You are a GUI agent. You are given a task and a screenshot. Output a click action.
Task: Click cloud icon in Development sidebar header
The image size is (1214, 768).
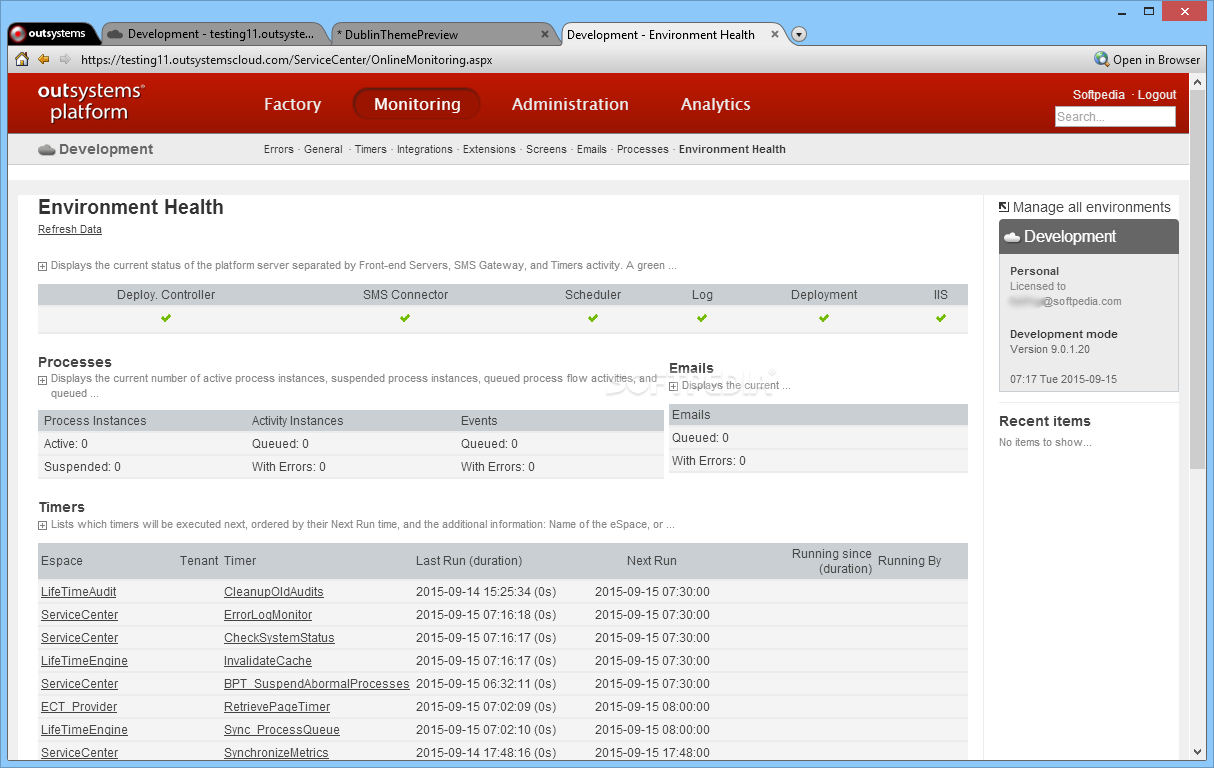point(1012,237)
